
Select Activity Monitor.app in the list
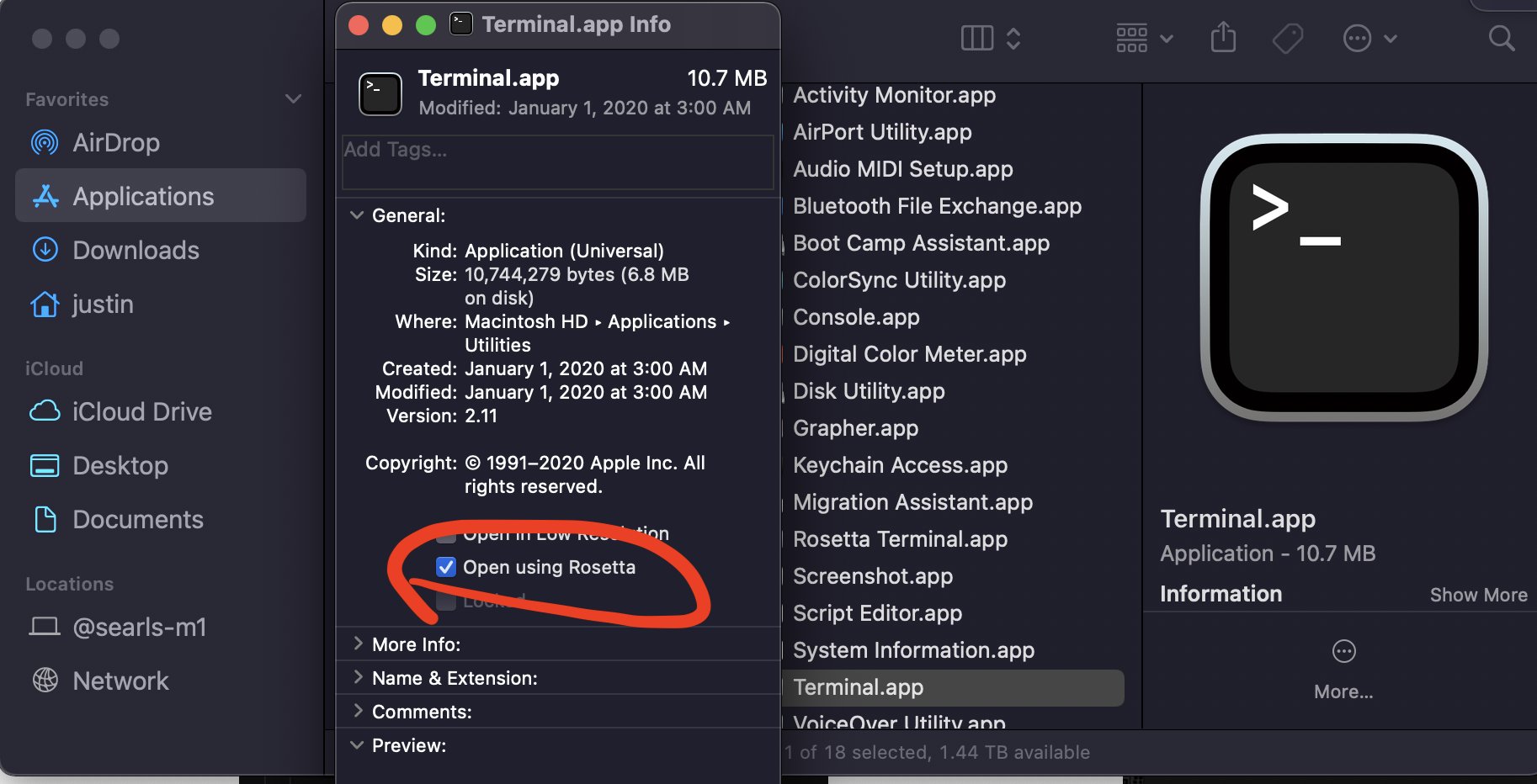tap(894, 95)
